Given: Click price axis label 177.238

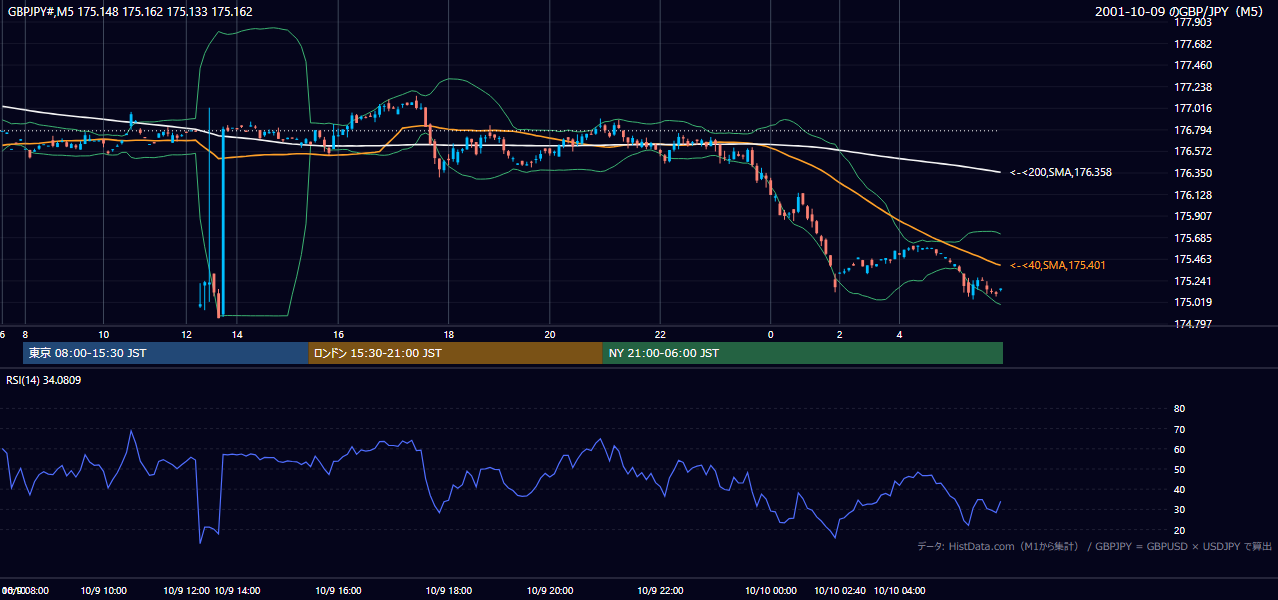Looking at the screenshot, I should [1193, 87].
